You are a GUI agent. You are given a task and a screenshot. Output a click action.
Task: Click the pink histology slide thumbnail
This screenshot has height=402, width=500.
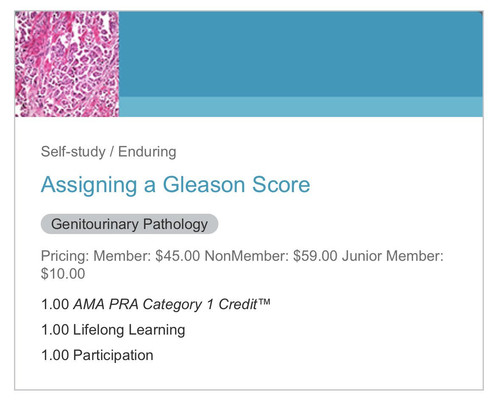coord(67,64)
